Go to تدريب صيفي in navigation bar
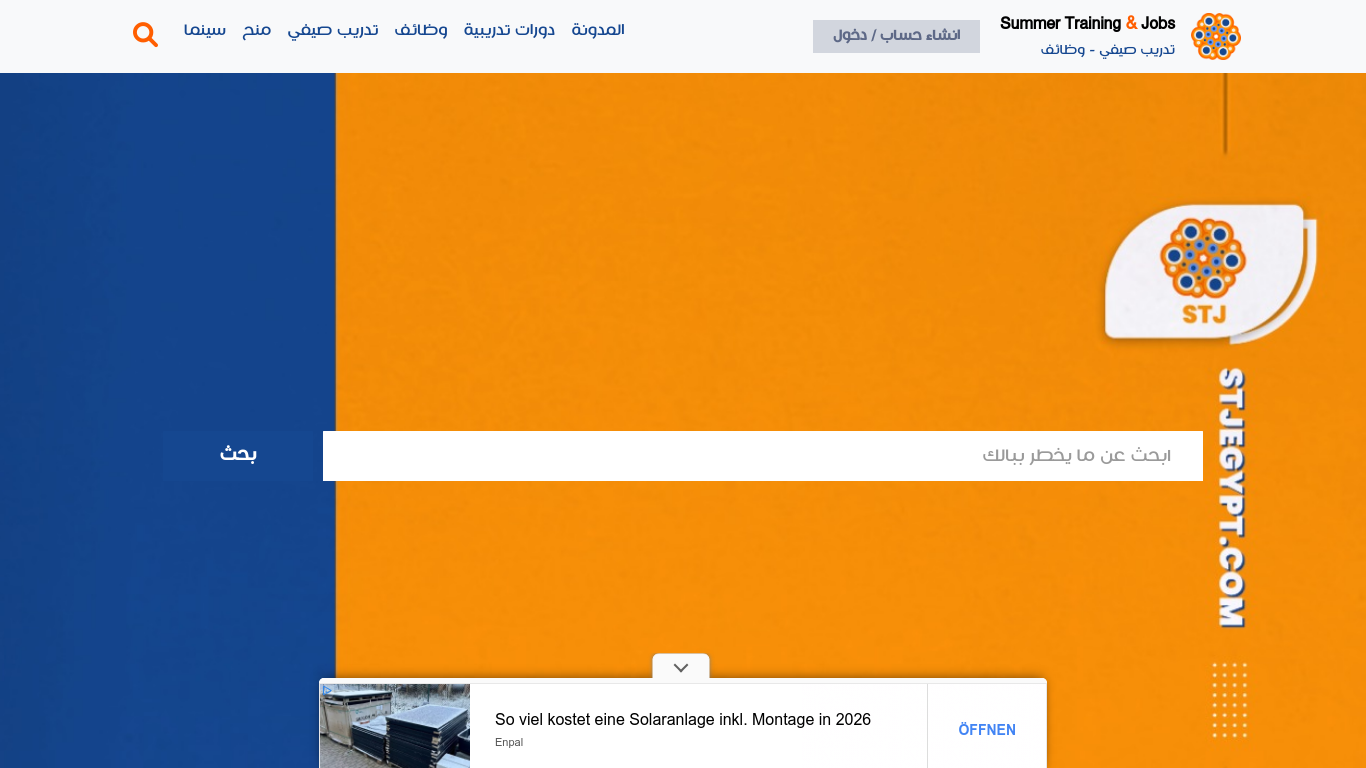Screen dimensions: 1366x768 click(x=333, y=30)
